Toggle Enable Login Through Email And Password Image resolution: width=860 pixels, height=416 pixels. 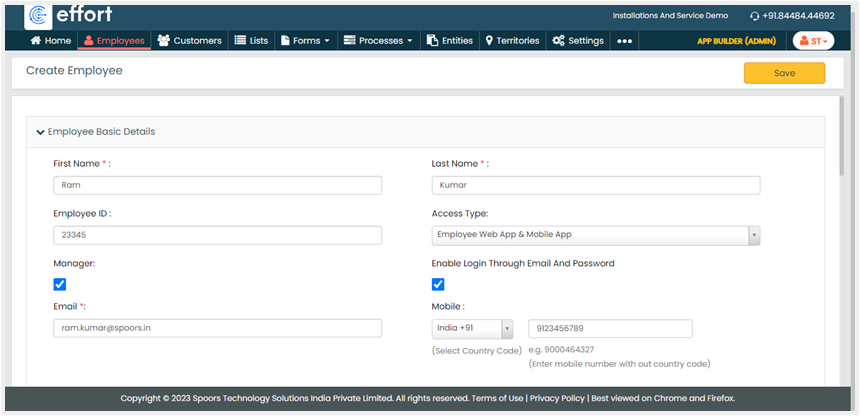(x=438, y=284)
